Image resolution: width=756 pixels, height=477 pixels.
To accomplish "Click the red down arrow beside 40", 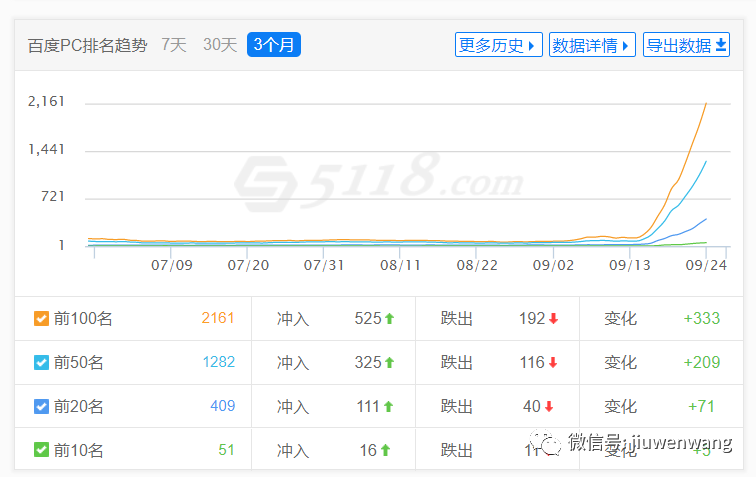I will (548, 407).
